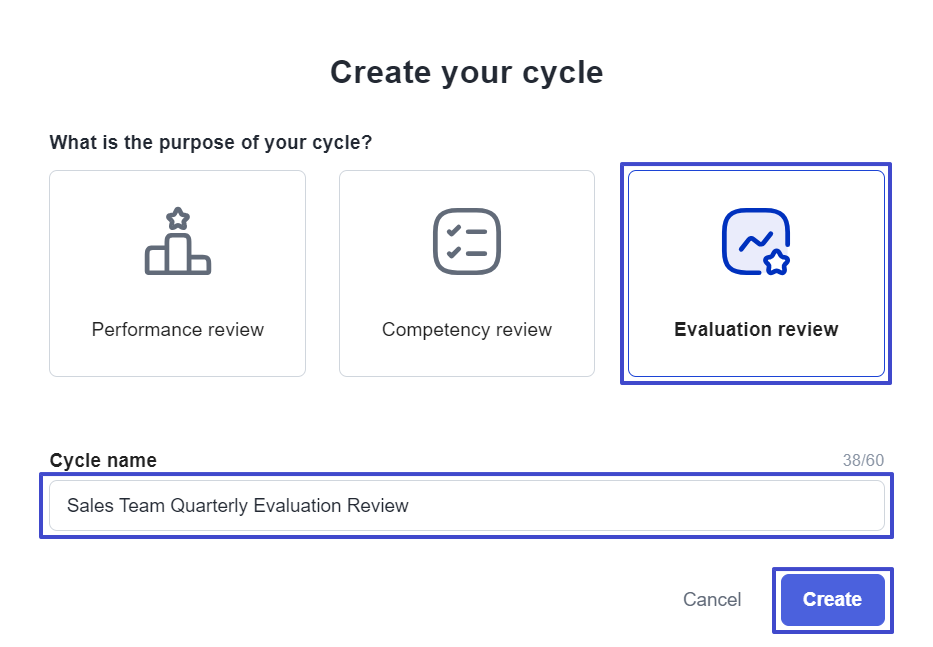This screenshot has height=647, width=933.
Task: Choose the Competency review card
Action: point(467,273)
